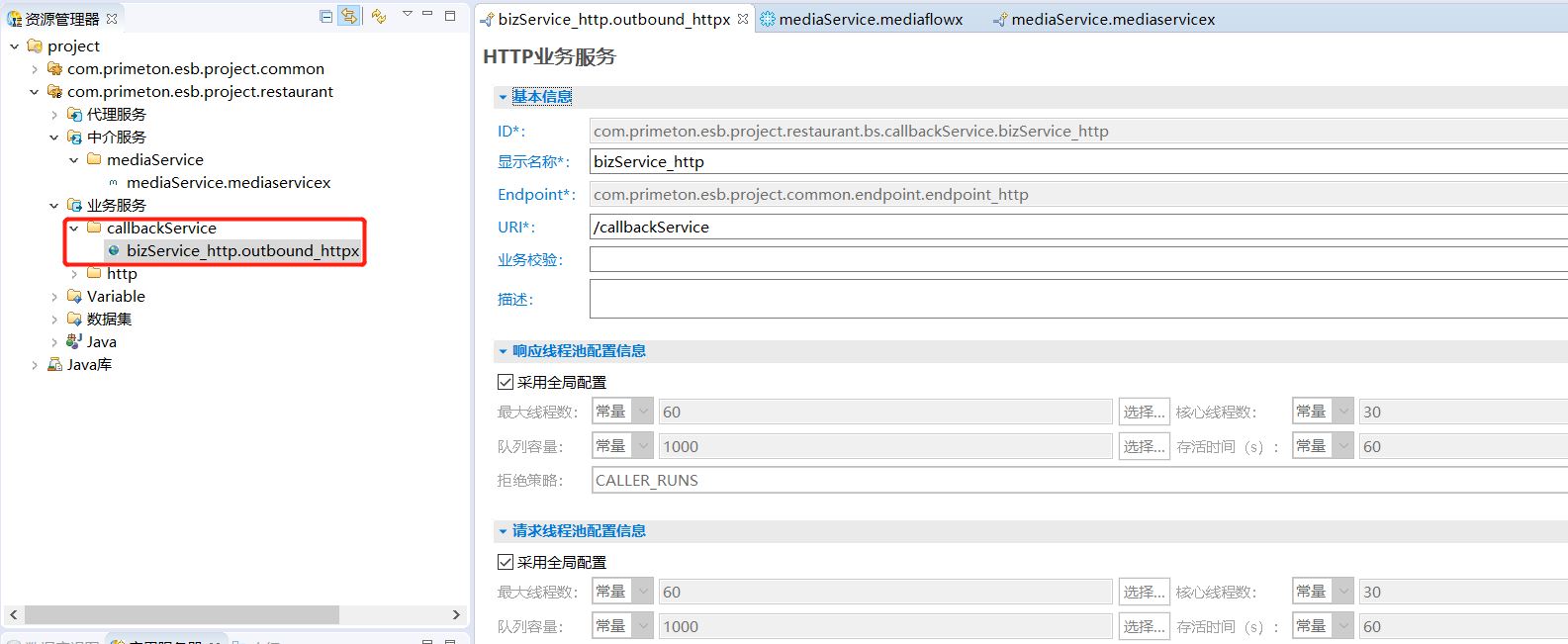Click 选择... button next to 最大线程数 60
This screenshot has width=1568, height=644.
coord(1144,412)
